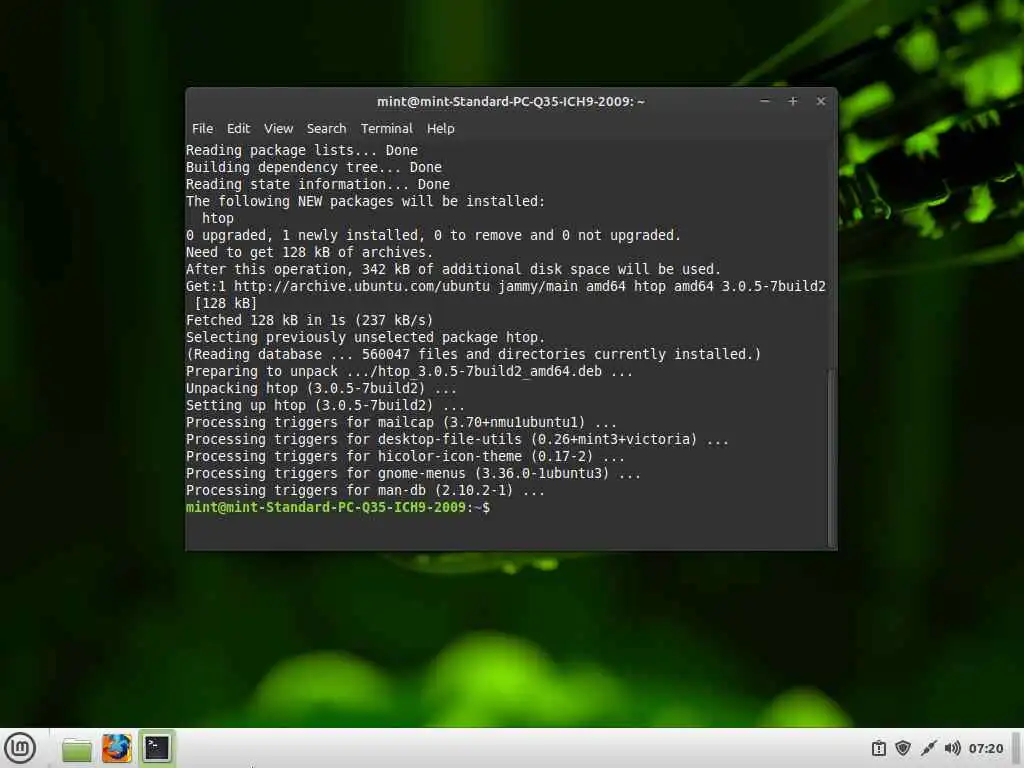Click 'Processing triggers for gnome-menus' line
Viewport: 1024px width, 768px height.
[x=413, y=473]
